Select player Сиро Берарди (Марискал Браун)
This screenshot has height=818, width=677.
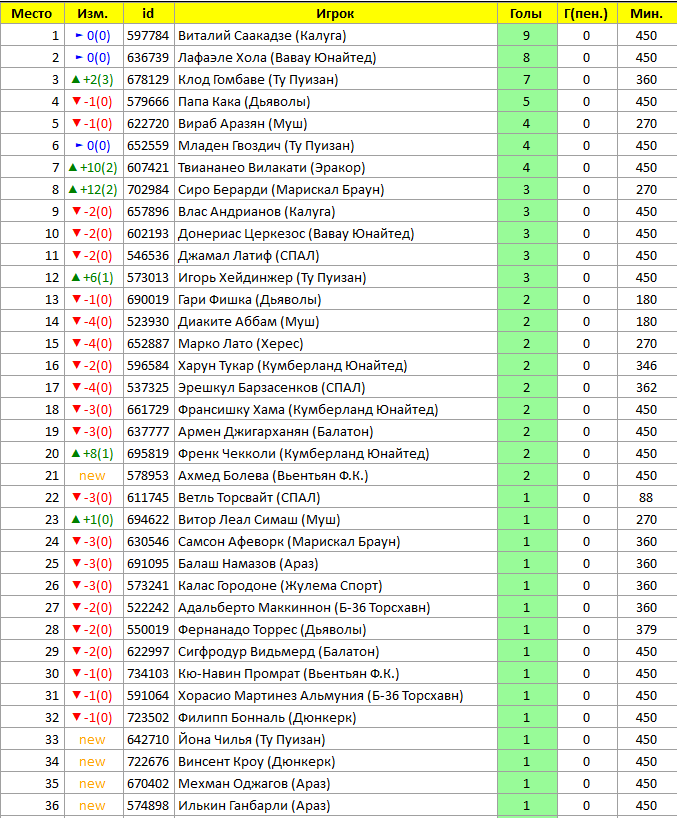point(281,189)
